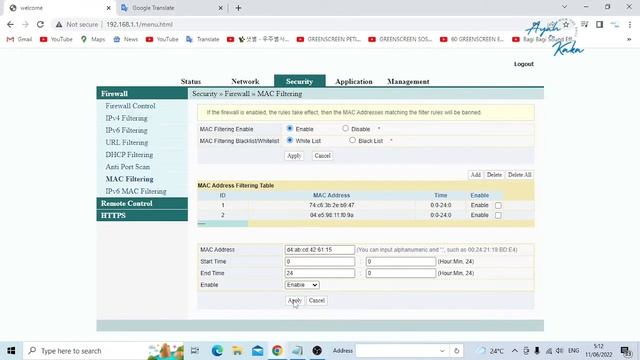Image resolution: width=640 pixels, height=360 pixels.
Task: Open URL Filtering page
Action: [x=127, y=142]
